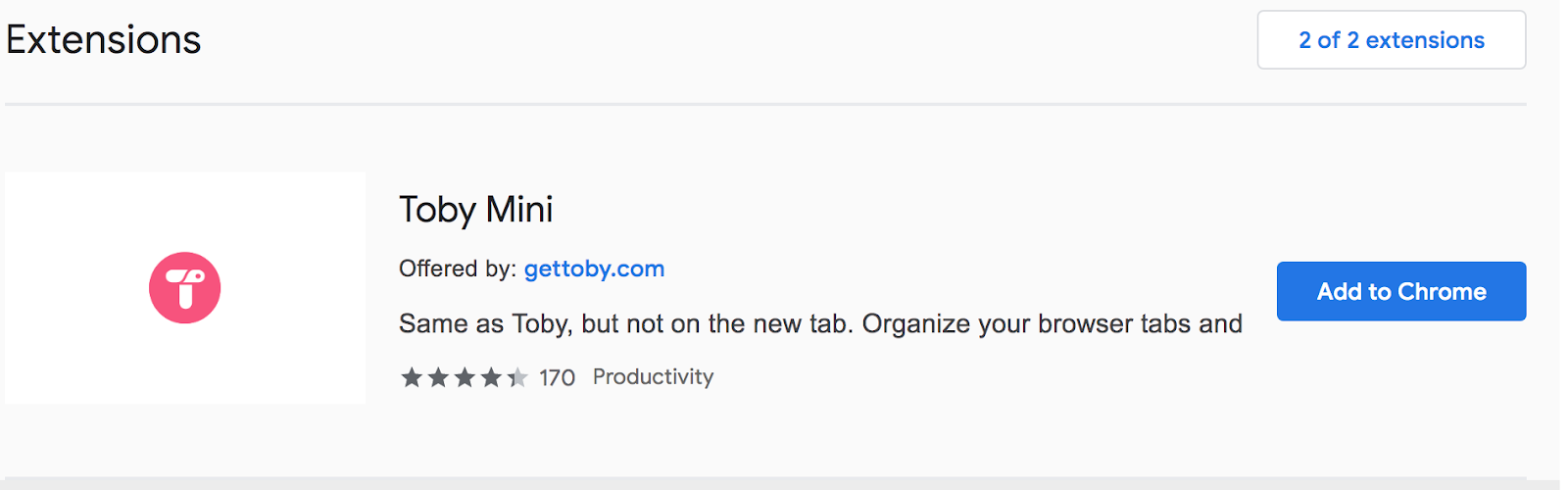Screen dimensions: 1568x490
Task: Click the gray bar below the listing
Action: point(780,483)
